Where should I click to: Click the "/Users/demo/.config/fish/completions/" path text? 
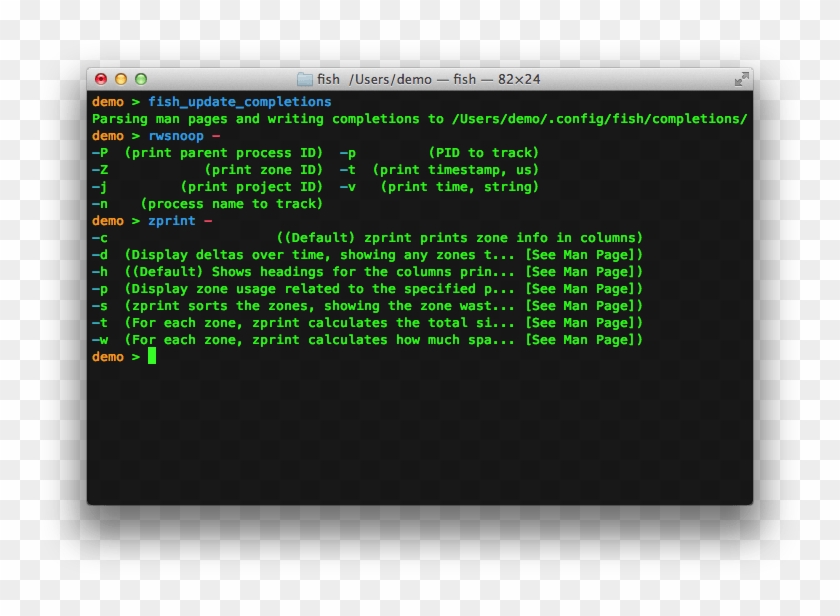pos(599,119)
